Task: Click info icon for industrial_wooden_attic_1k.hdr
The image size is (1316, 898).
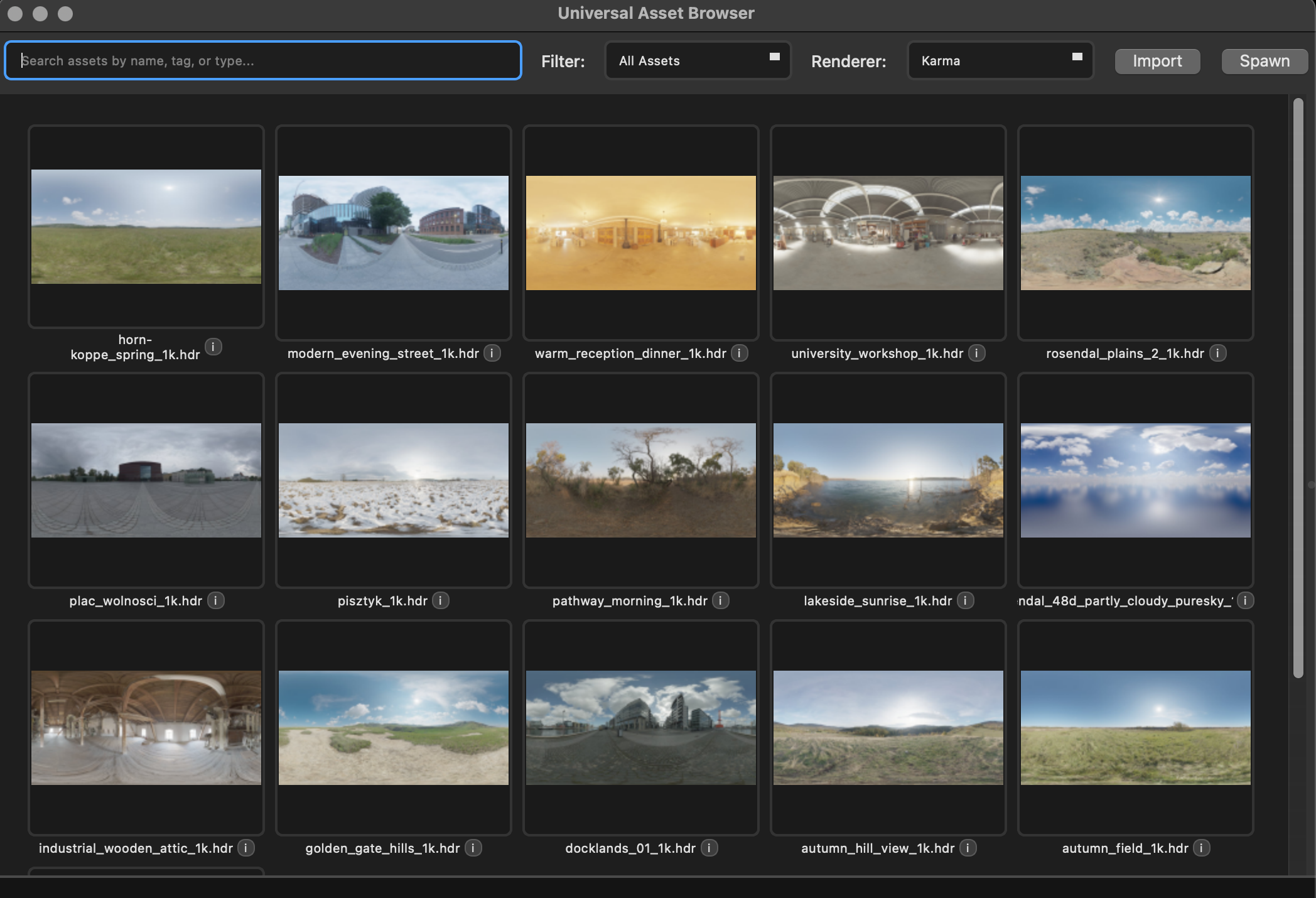Action: click(x=246, y=848)
